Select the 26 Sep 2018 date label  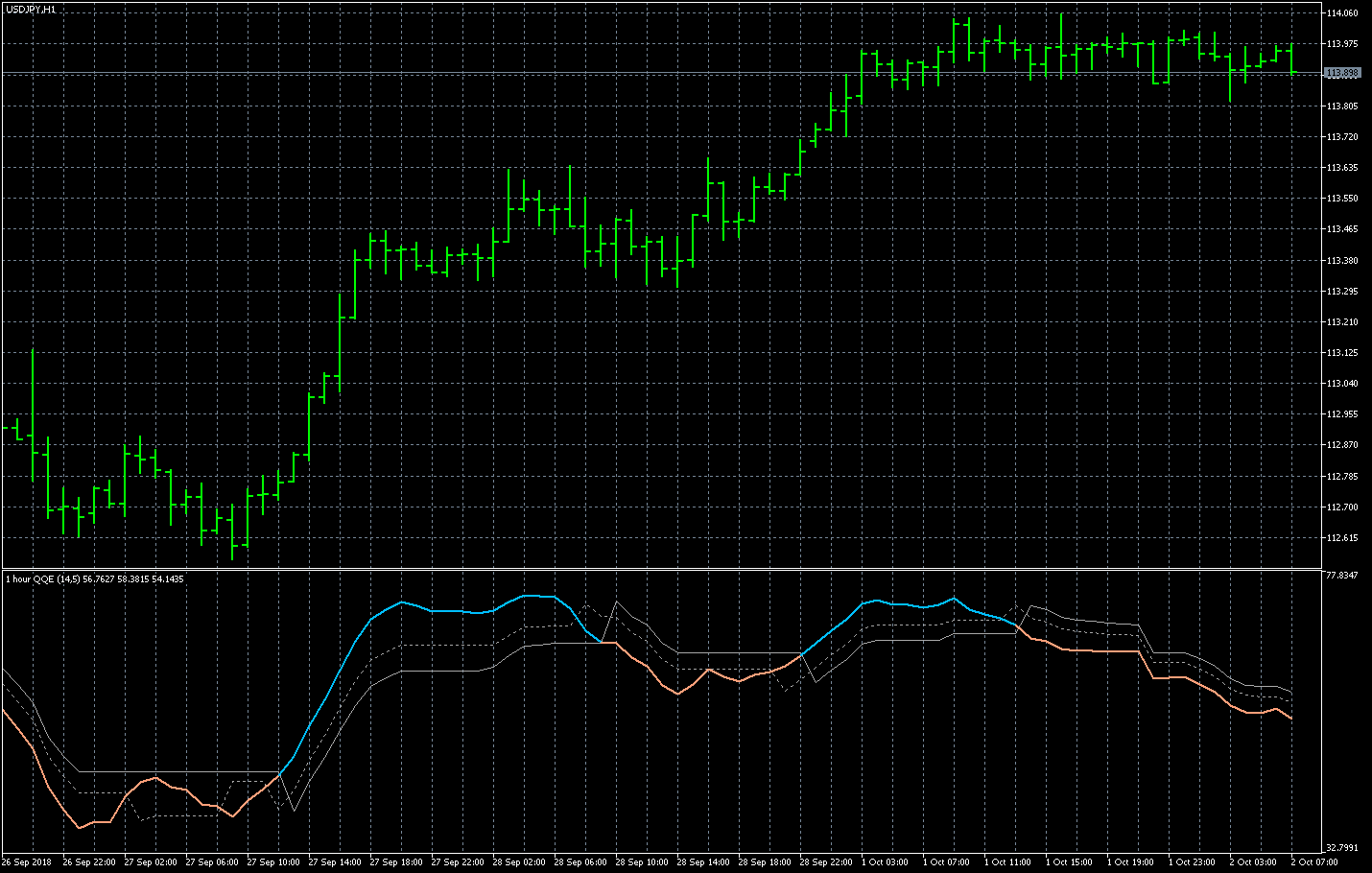point(28,862)
